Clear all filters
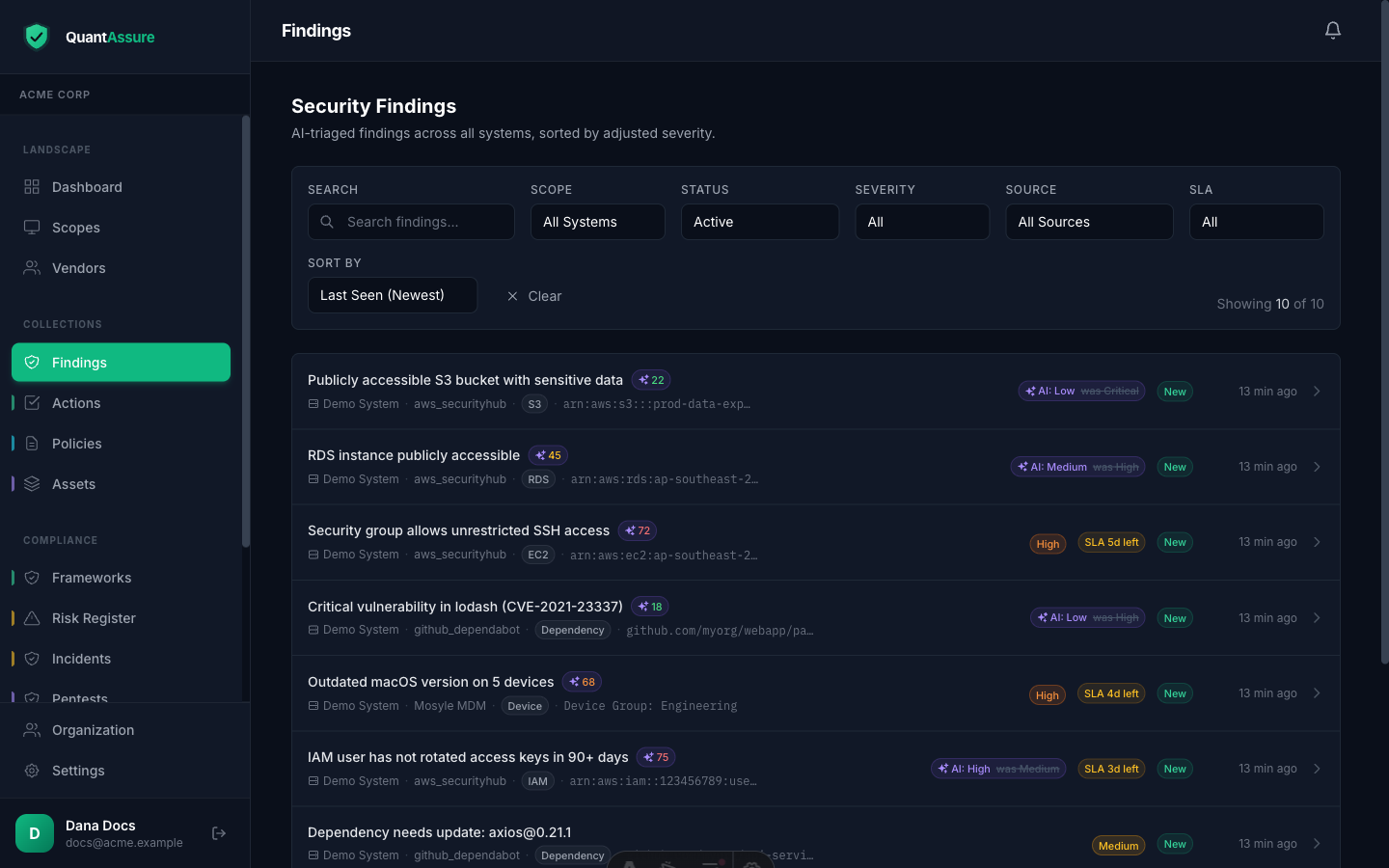 (534, 296)
